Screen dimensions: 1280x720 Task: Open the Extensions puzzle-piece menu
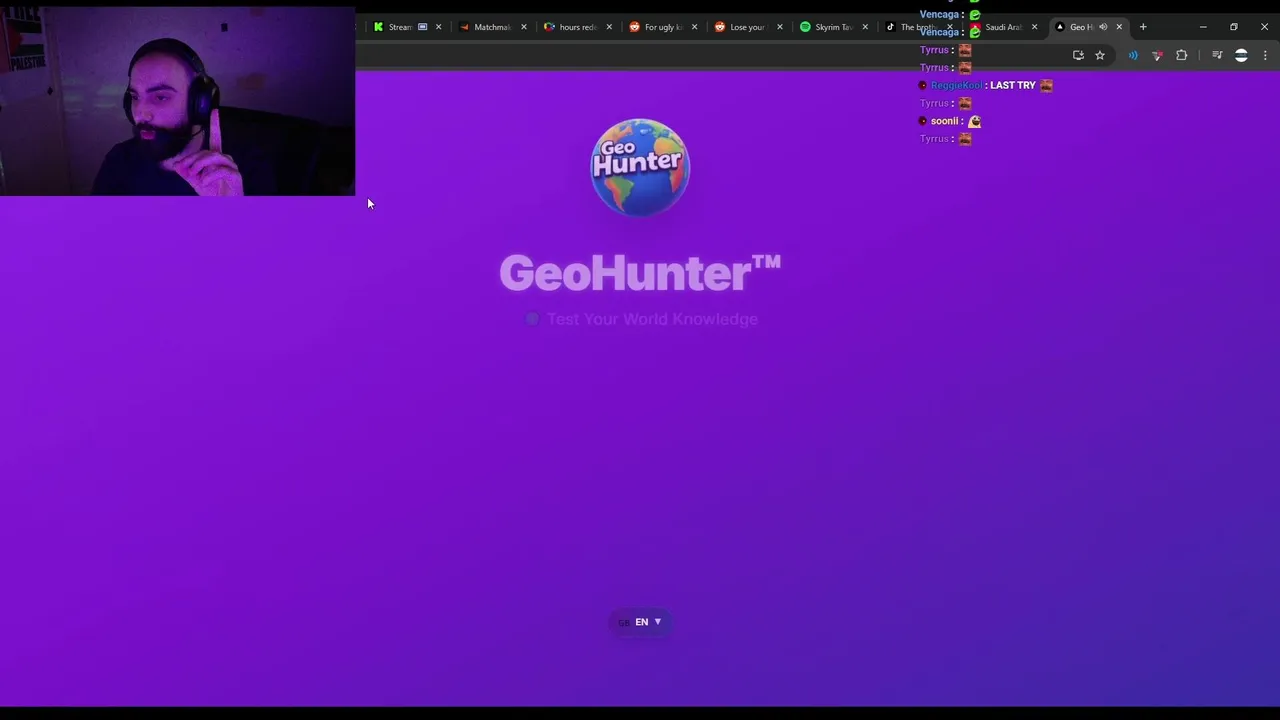[x=1181, y=55]
